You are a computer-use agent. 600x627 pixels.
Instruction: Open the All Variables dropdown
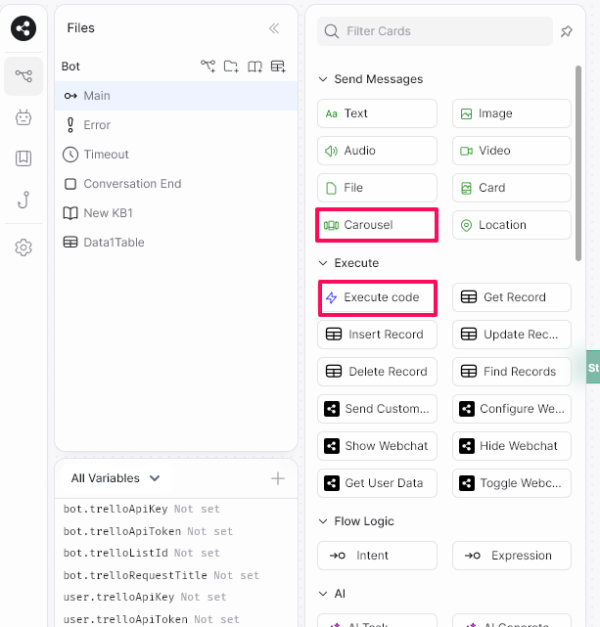tap(115, 478)
